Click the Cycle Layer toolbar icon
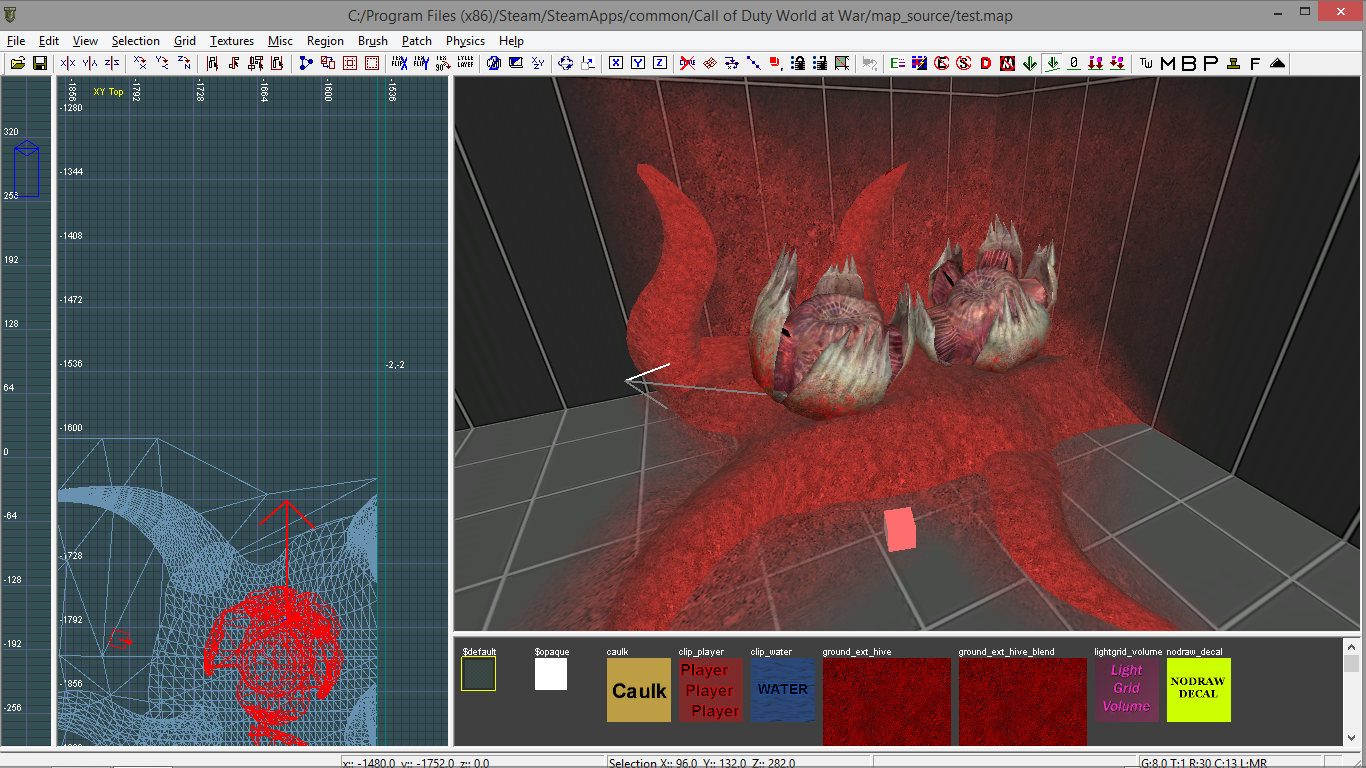This screenshot has width=1366, height=768. click(x=465, y=63)
